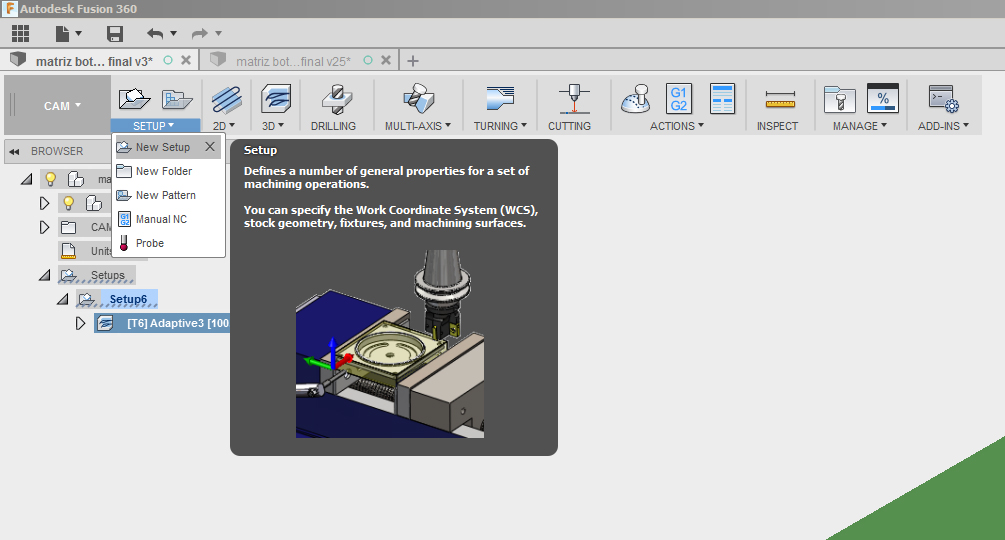Viewport: 1005px width, 540px height.
Task: Expand the CAM folder row triangle
Action: pyautogui.click(x=44, y=227)
